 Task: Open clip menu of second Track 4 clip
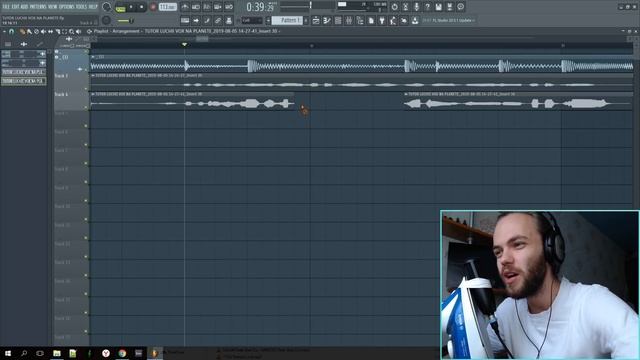click(406, 94)
